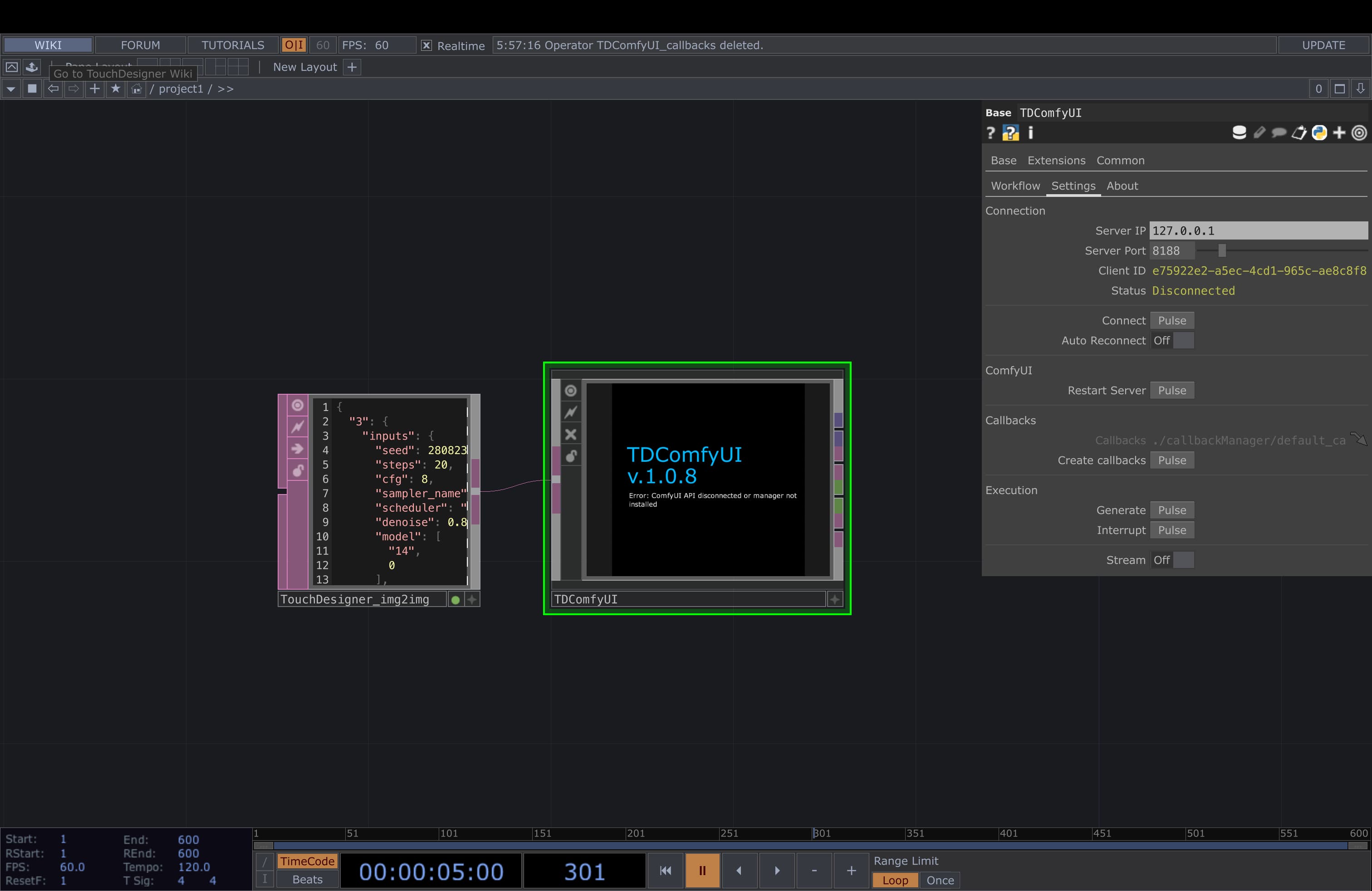This screenshot has height=891, width=1372.
Task: Open the Extensions parameter page
Action: (1056, 160)
